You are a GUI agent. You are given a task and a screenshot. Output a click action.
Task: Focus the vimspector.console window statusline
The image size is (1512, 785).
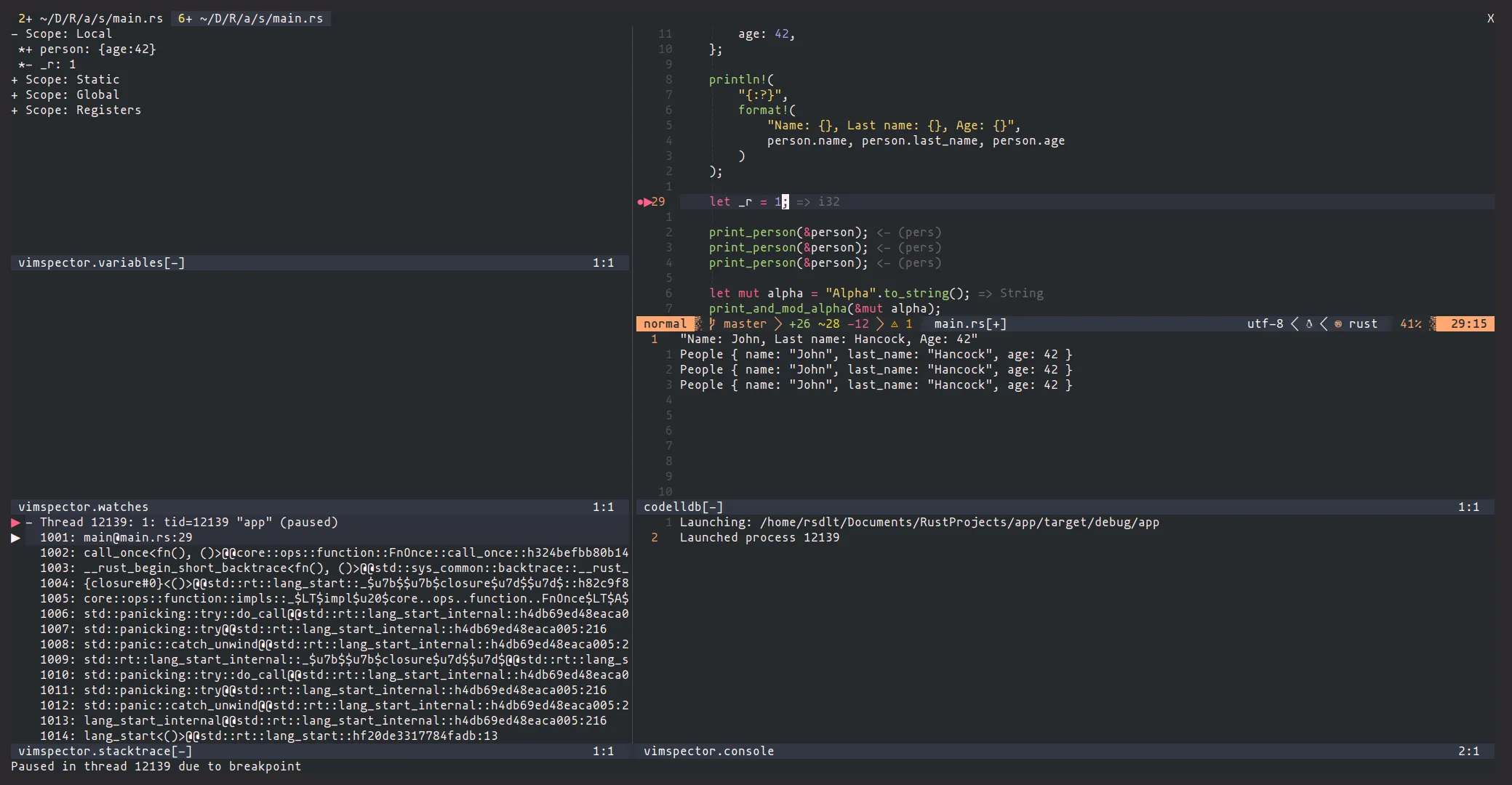[x=1065, y=751]
